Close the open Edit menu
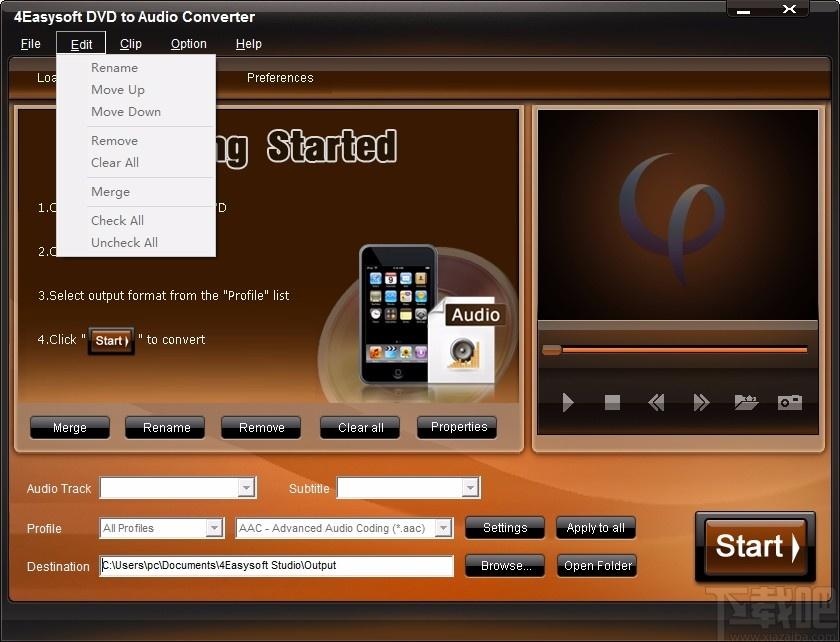 pyautogui.click(x=81, y=44)
